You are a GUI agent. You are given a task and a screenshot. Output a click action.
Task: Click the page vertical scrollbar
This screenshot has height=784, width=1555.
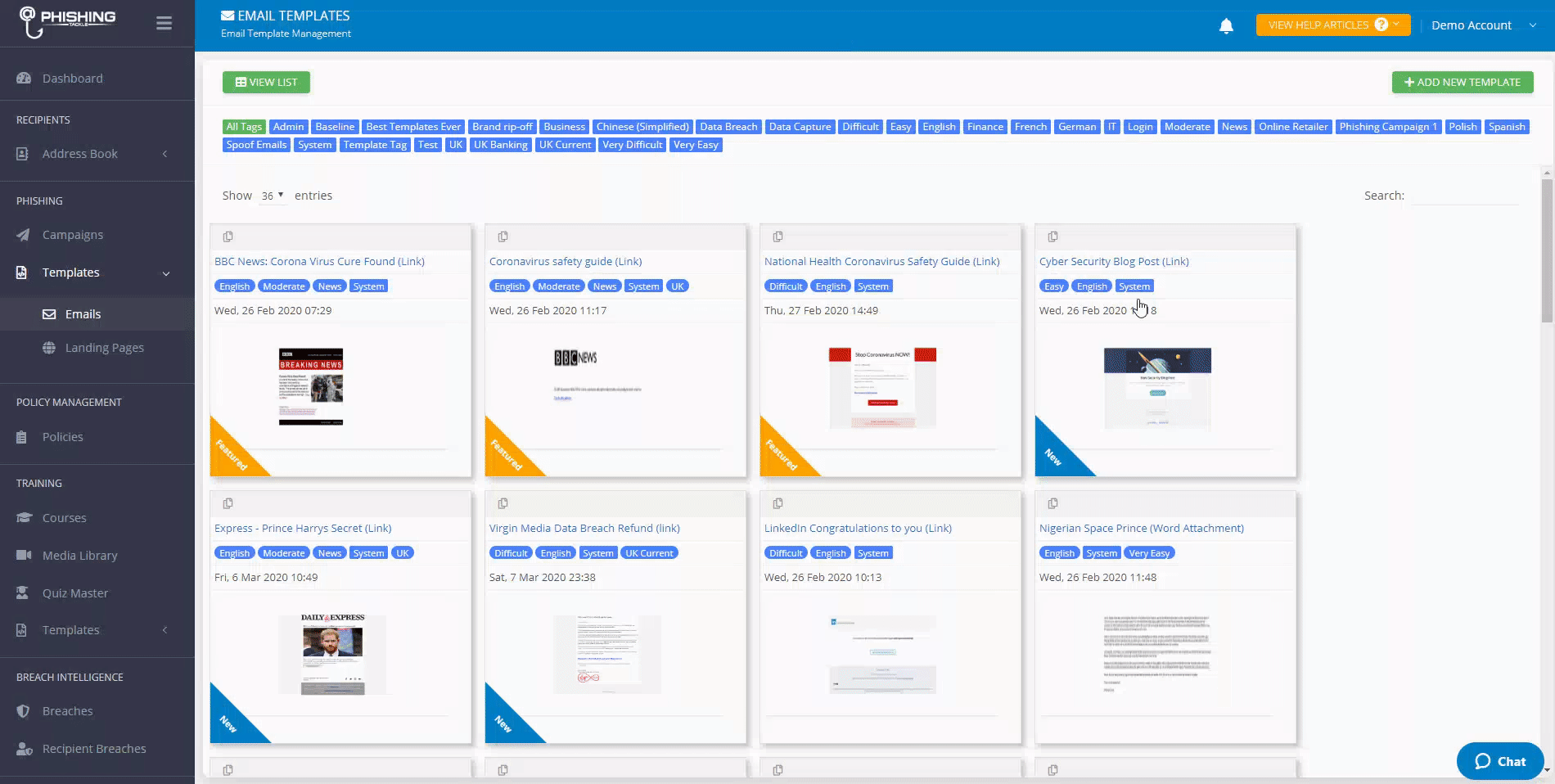tap(1547, 250)
